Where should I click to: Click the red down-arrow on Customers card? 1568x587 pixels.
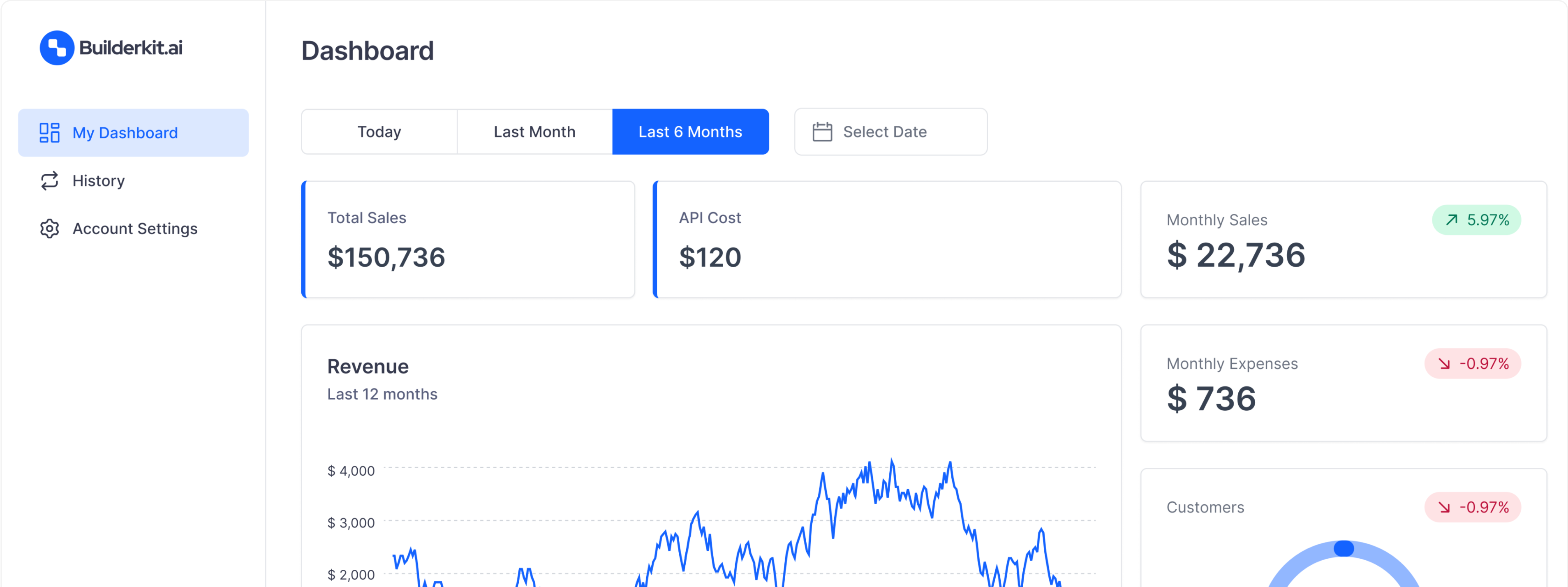(x=1444, y=507)
